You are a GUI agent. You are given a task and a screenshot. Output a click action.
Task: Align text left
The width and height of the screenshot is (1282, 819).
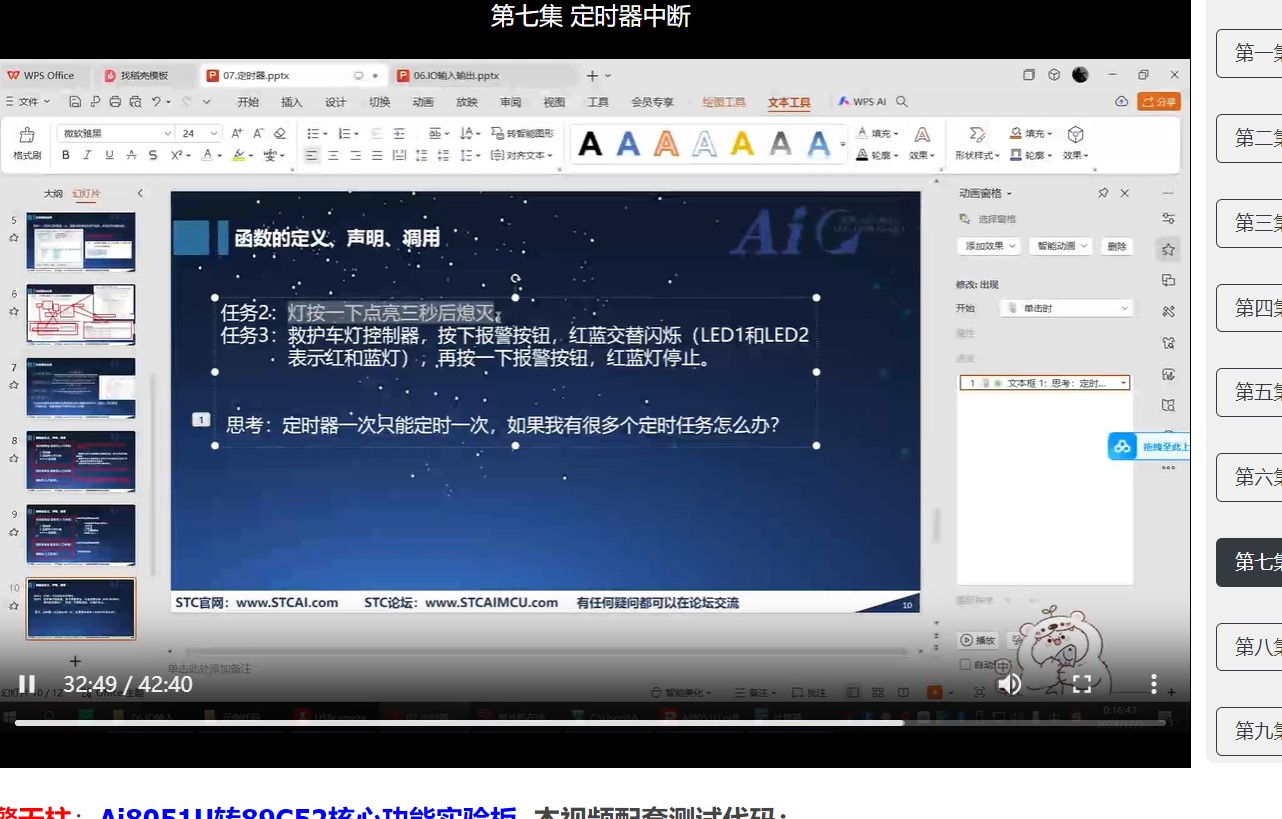pyautogui.click(x=311, y=155)
